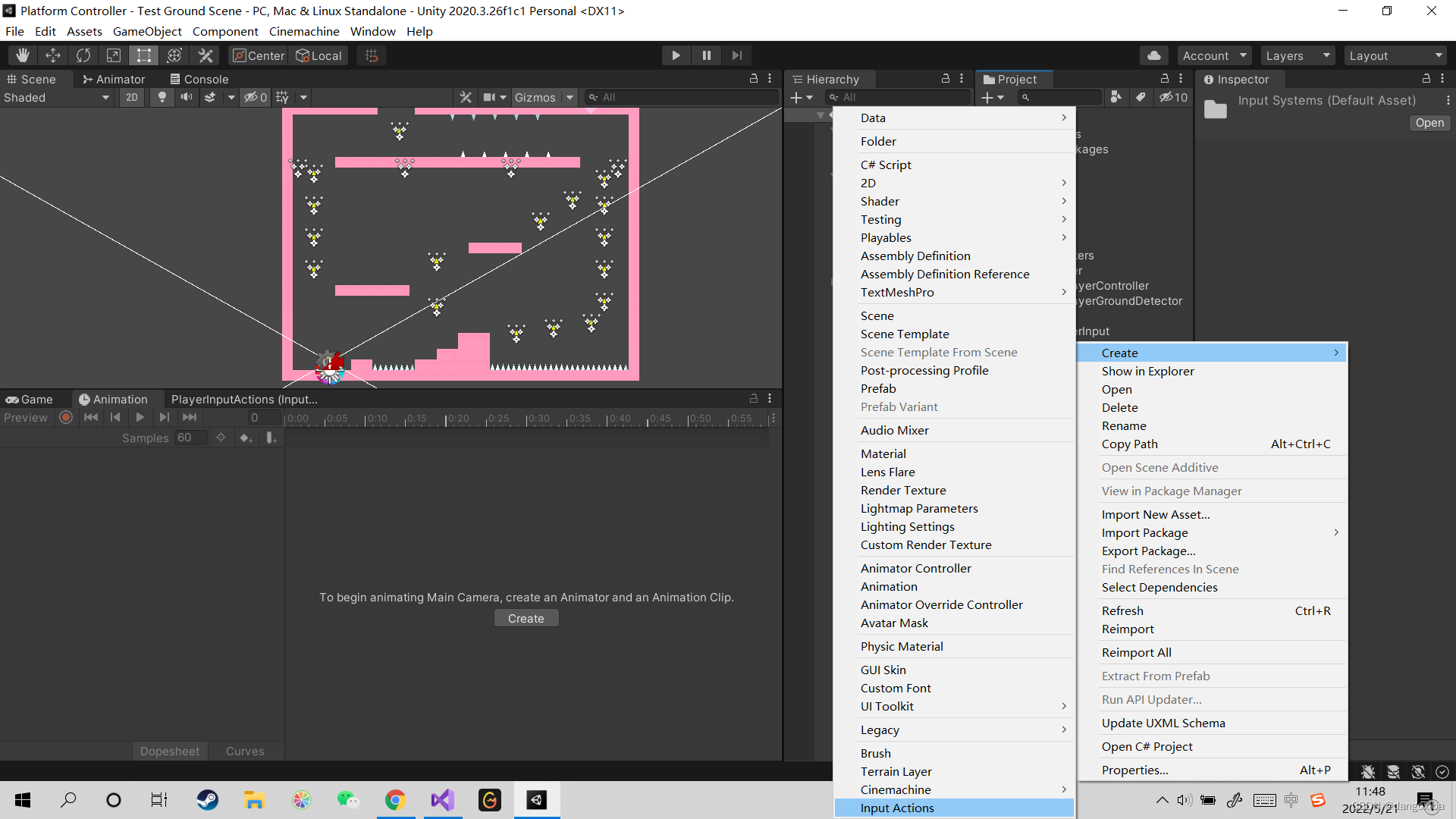The width and height of the screenshot is (1456, 819).
Task: Expand the Cinemachine submenu
Action: click(x=954, y=789)
